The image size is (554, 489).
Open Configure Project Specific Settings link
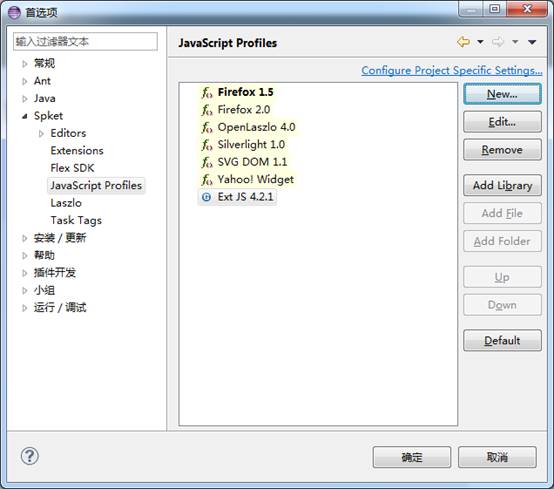452,70
